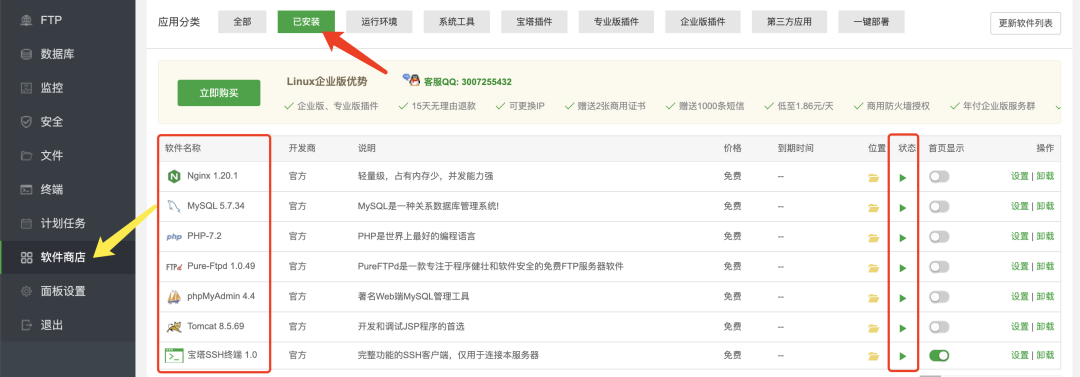
Task: Open the 监控 sidebar item
Action: tap(68, 88)
